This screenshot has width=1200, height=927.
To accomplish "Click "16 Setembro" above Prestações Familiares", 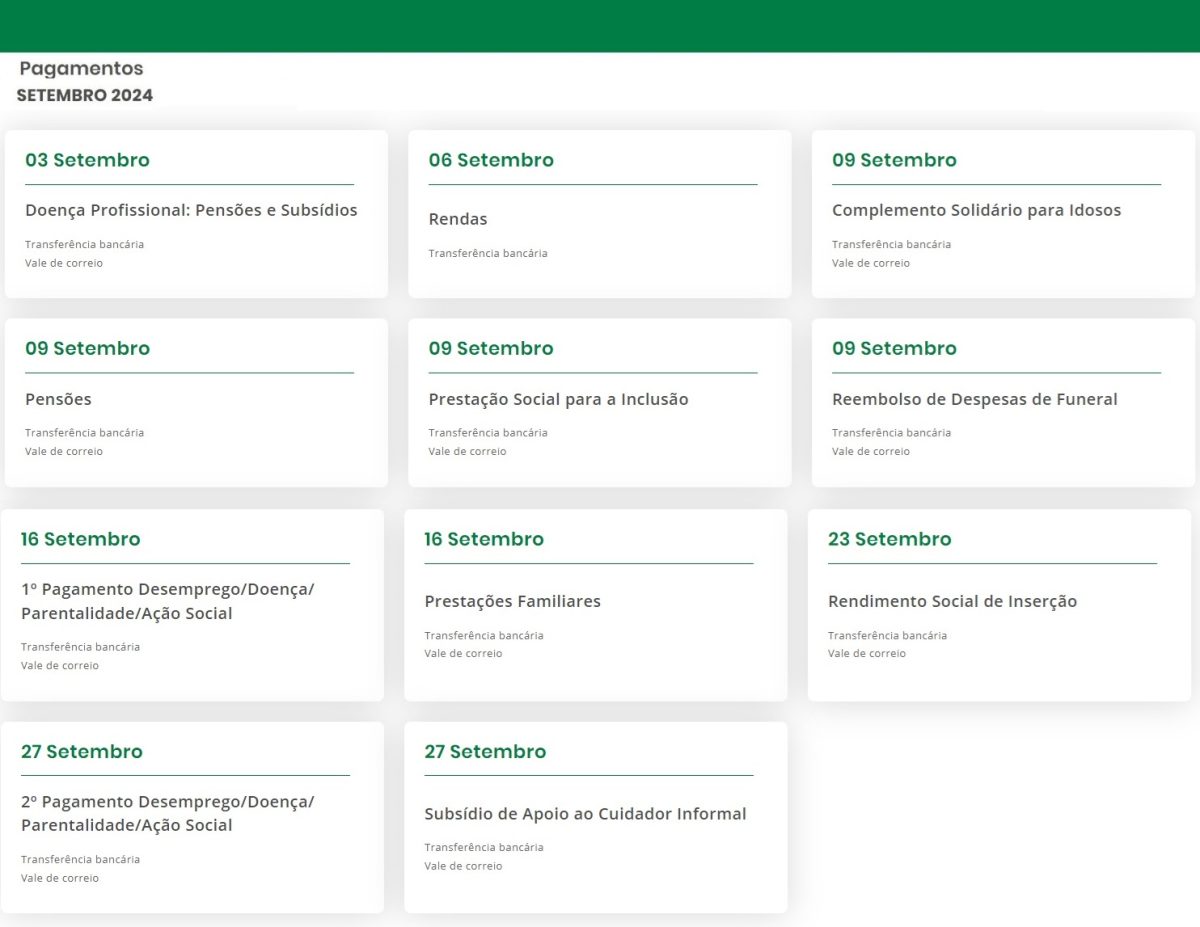I will [x=484, y=539].
